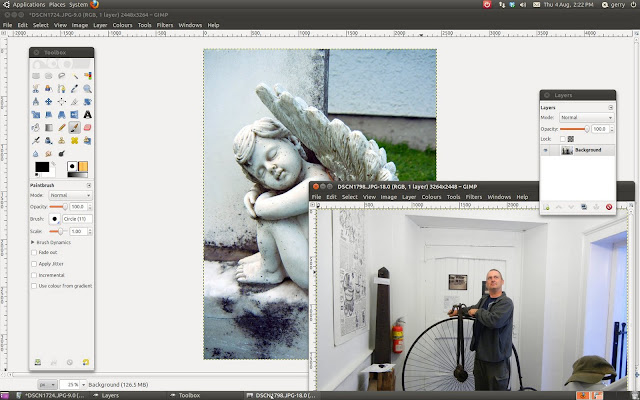
Task: Select the Rectangle Select tool
Action: (x=36, y=76)
